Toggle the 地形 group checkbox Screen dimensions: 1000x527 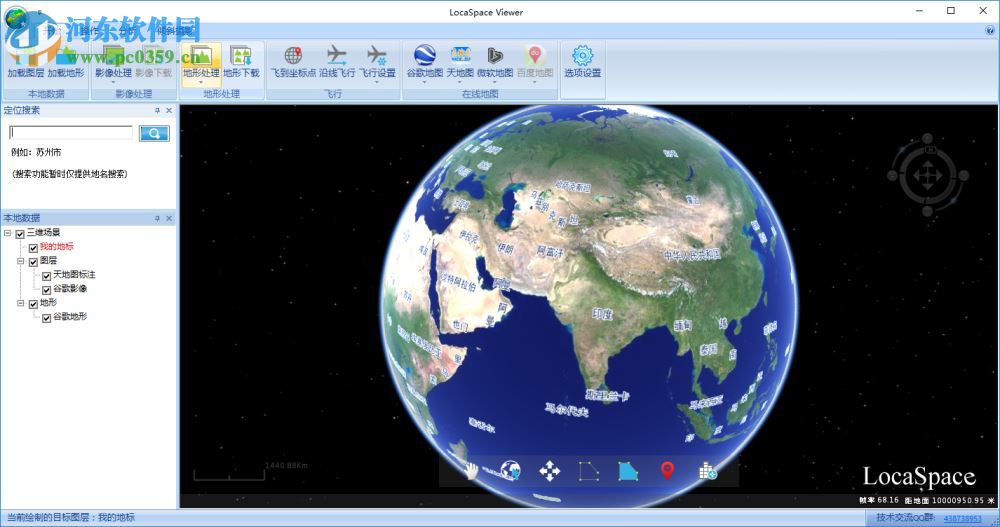coord(33,304)
